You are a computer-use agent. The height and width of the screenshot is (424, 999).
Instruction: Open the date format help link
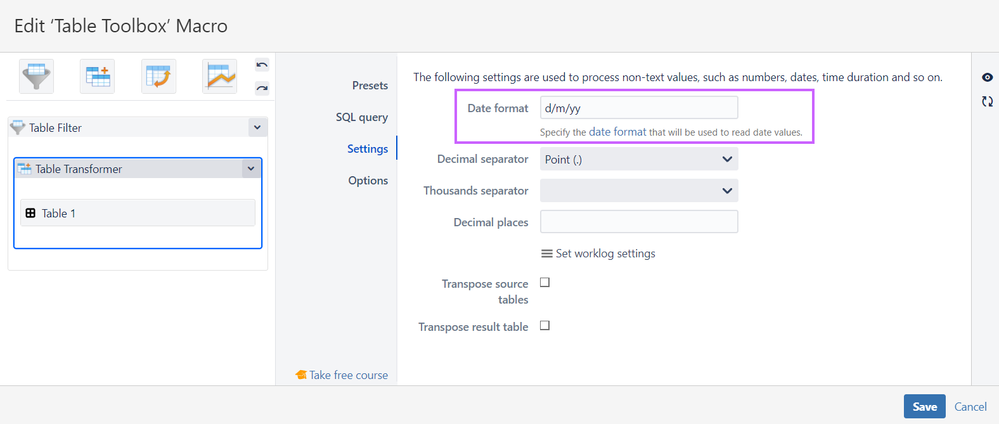click(617, 132)
